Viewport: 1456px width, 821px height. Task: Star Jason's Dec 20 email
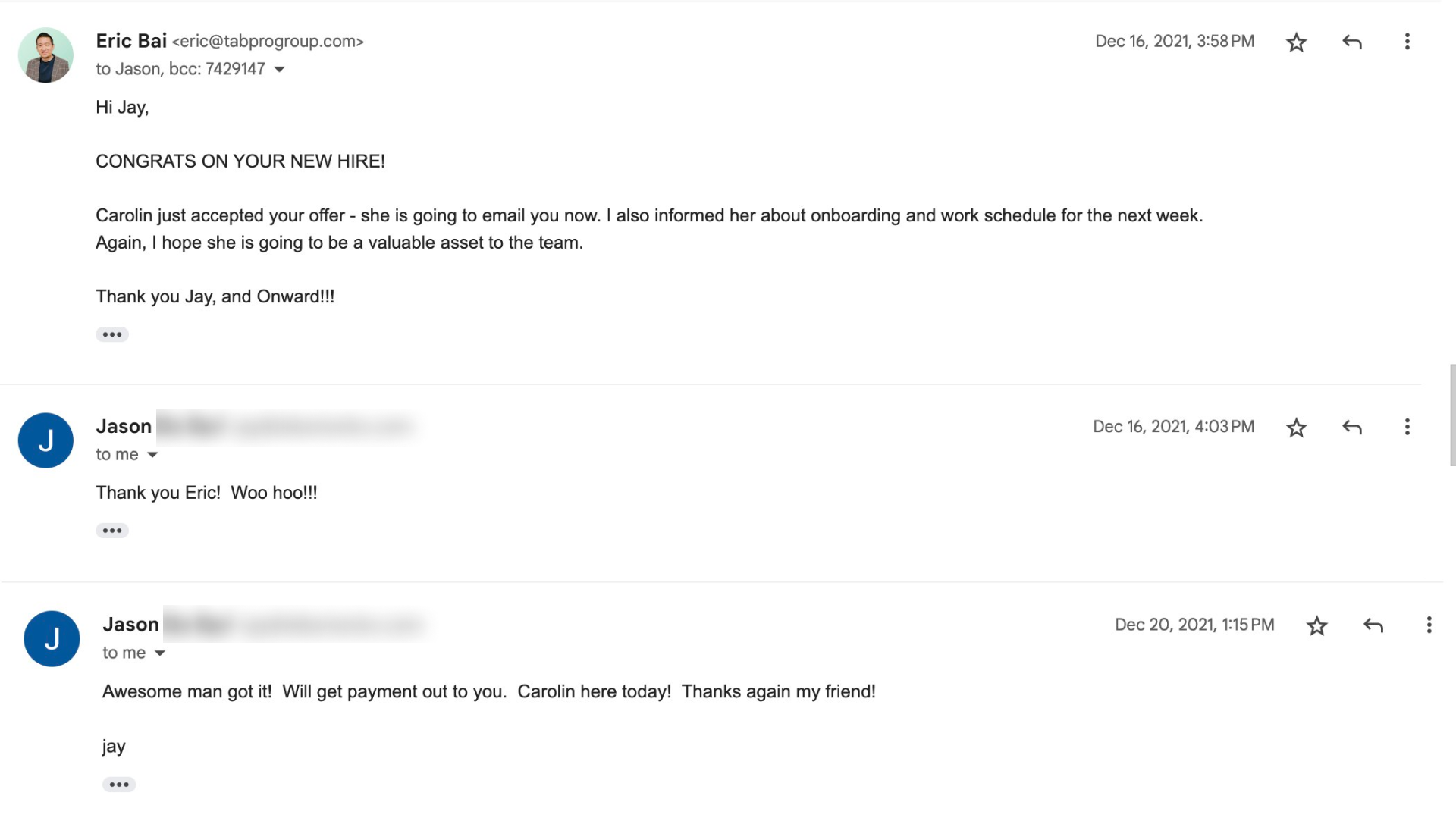[1317, 625]
